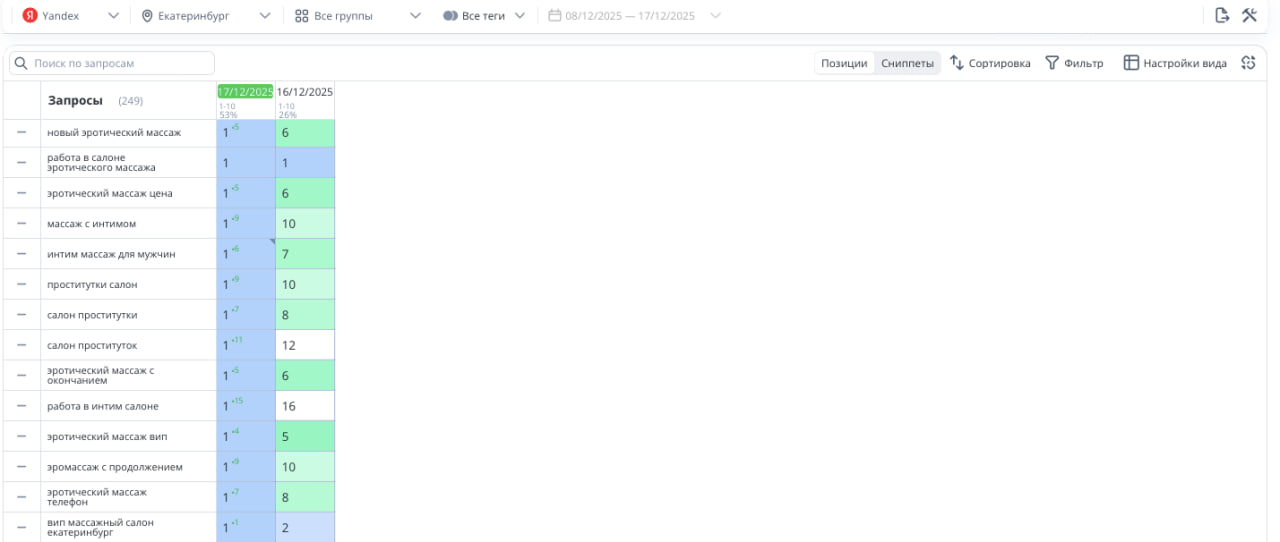Screen dimensions: 1280x542
Task: Click the Фильтр funnel icon
Action: (1052, 63)
